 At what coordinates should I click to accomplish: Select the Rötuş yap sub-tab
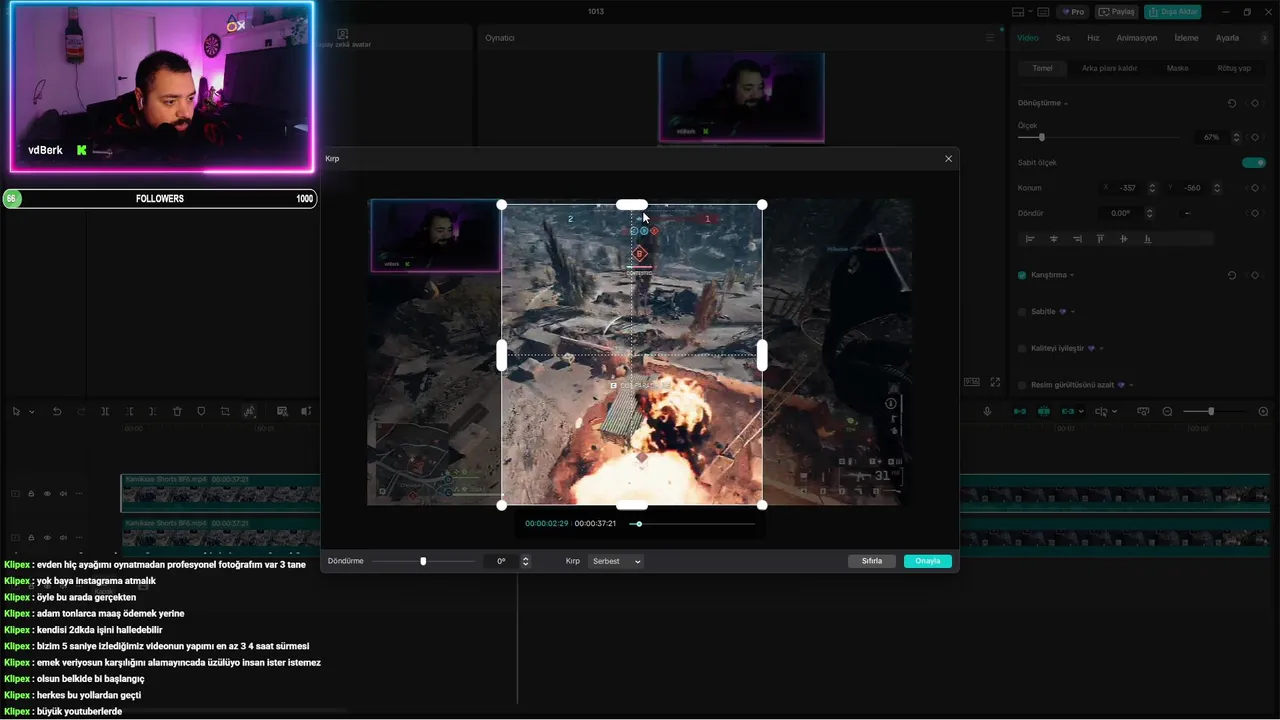1234,68
